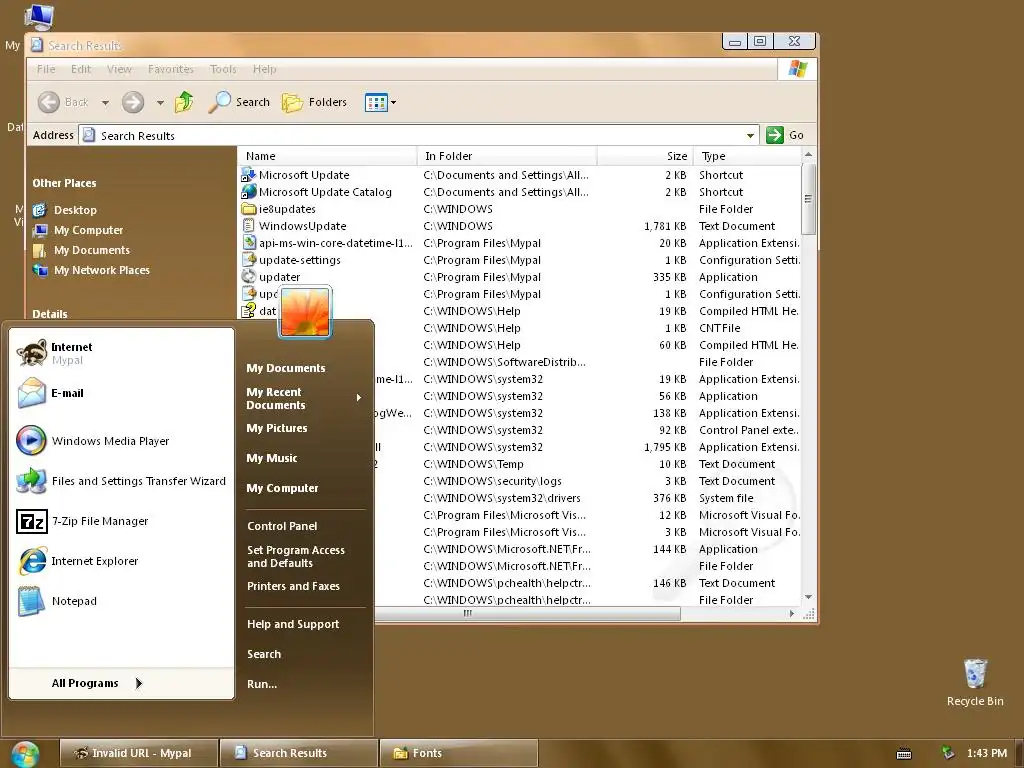Open the Favorites menu
The image size is (1024, 768).
pos(170,69)
